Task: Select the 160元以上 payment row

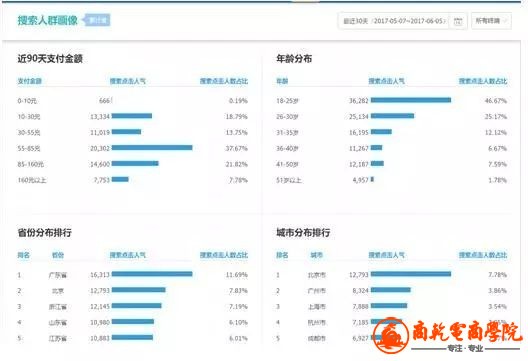Action: [133, 180]
